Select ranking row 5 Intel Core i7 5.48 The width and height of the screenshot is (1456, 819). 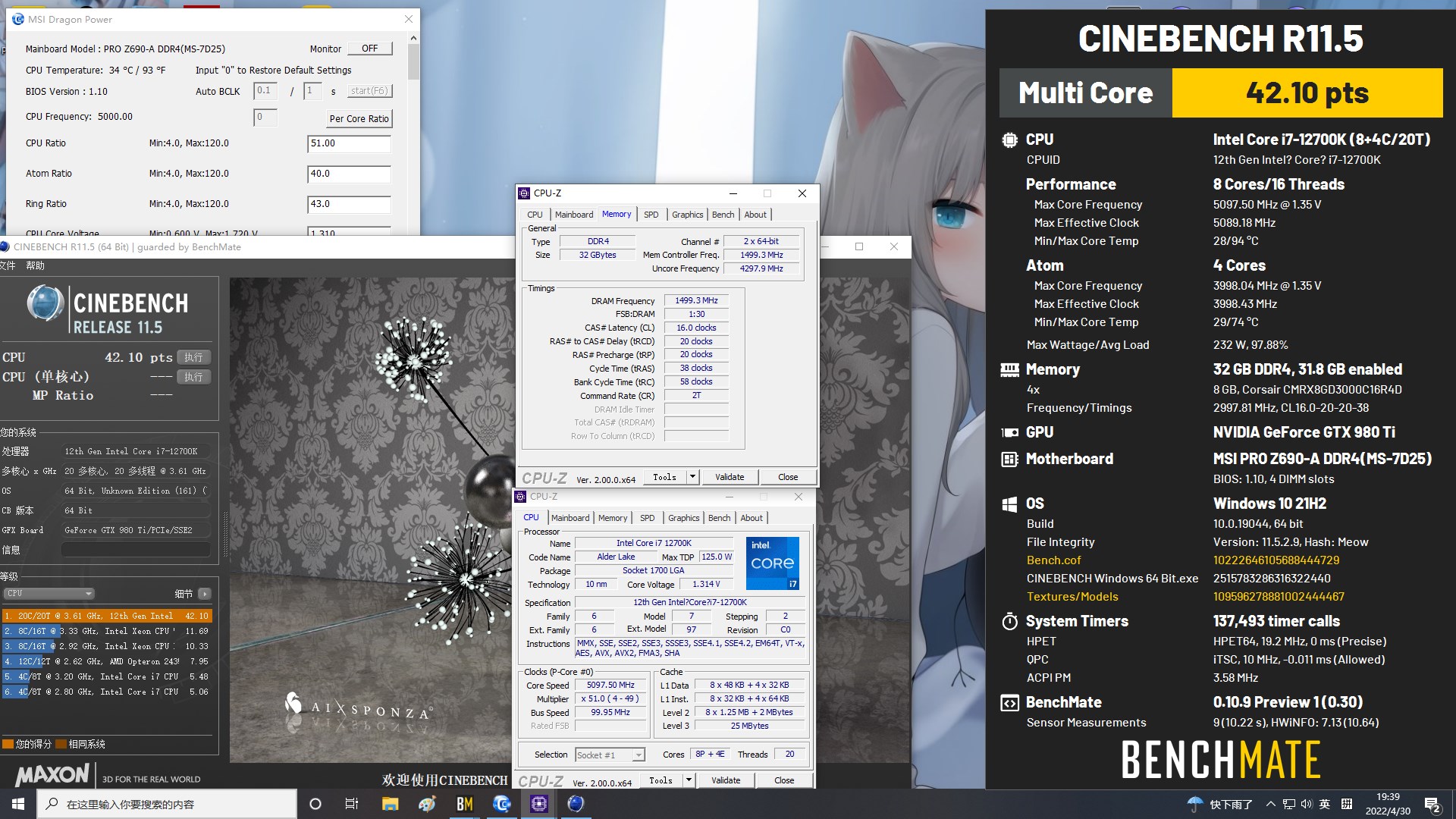pyautogui.click(x=106, y=676)
